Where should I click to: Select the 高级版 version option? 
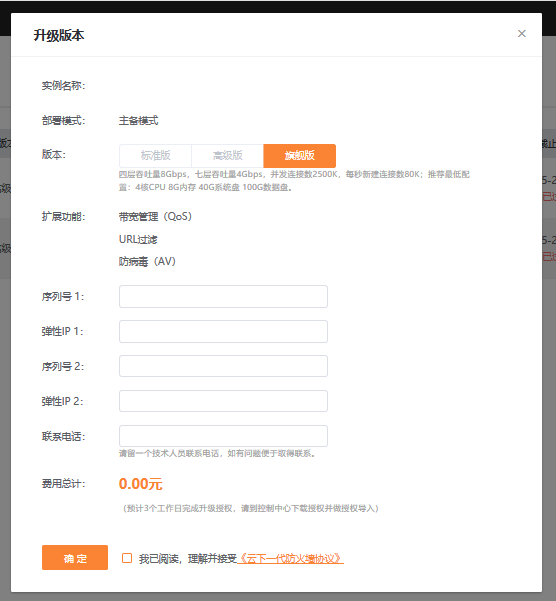tap(228, 156)
